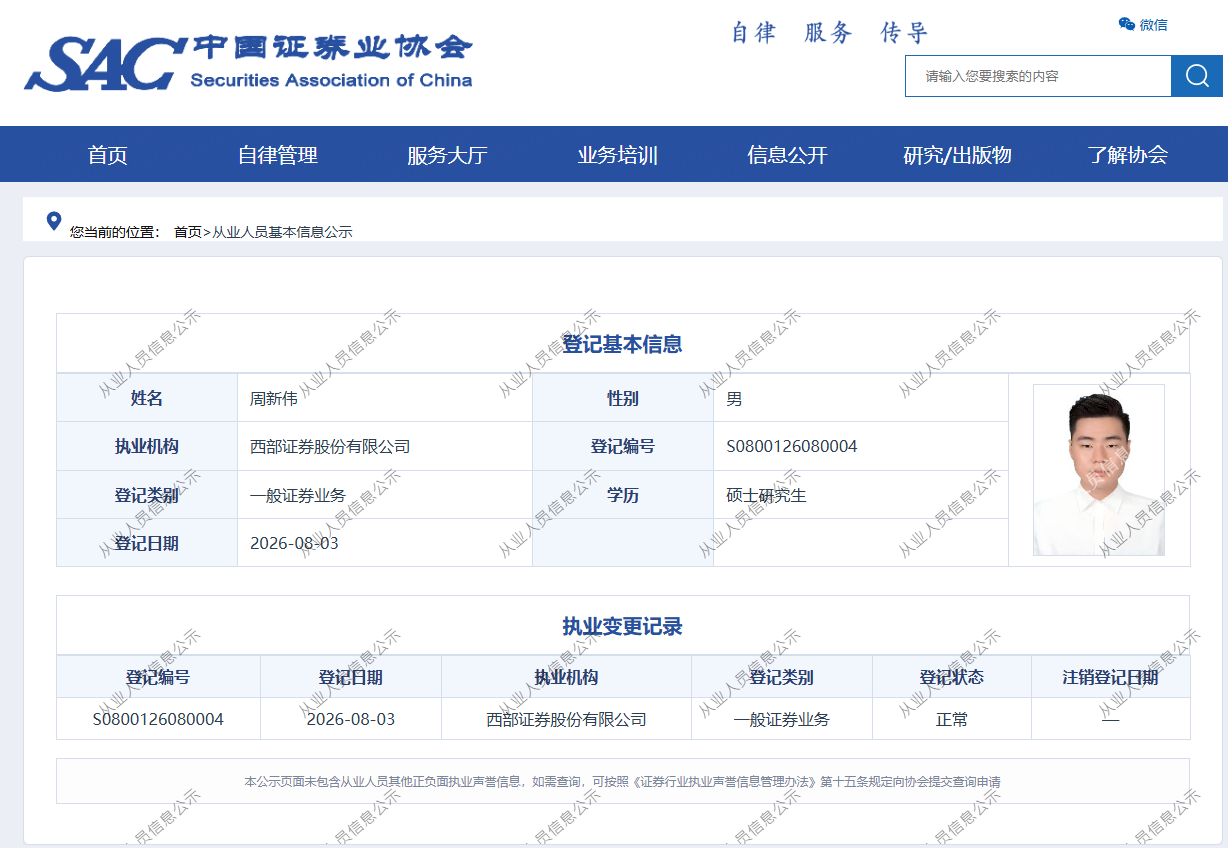The width and height of the screenshot is (1228, 848).
Task: Open the 自律管理 navigation menu
Action: click(x=277, y=155)
